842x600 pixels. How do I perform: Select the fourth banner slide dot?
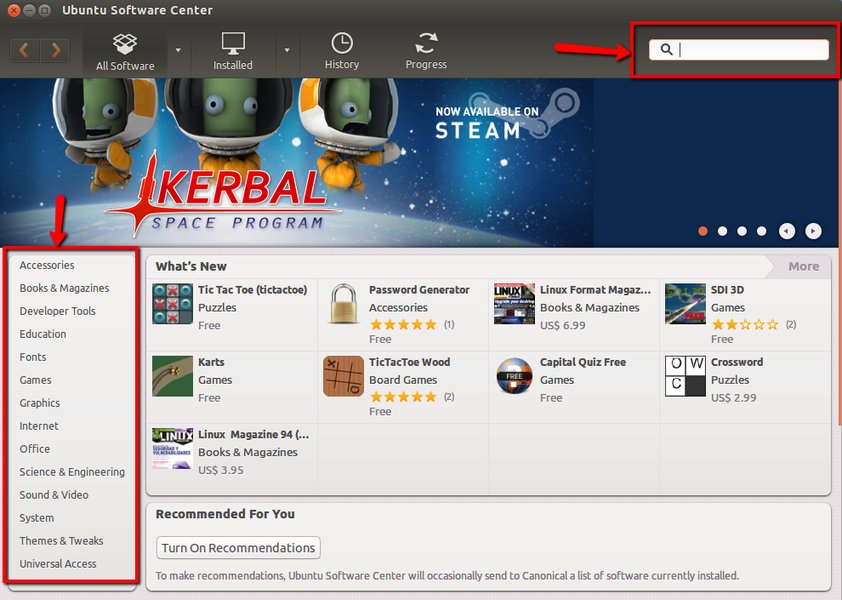[x=761, y=231]
